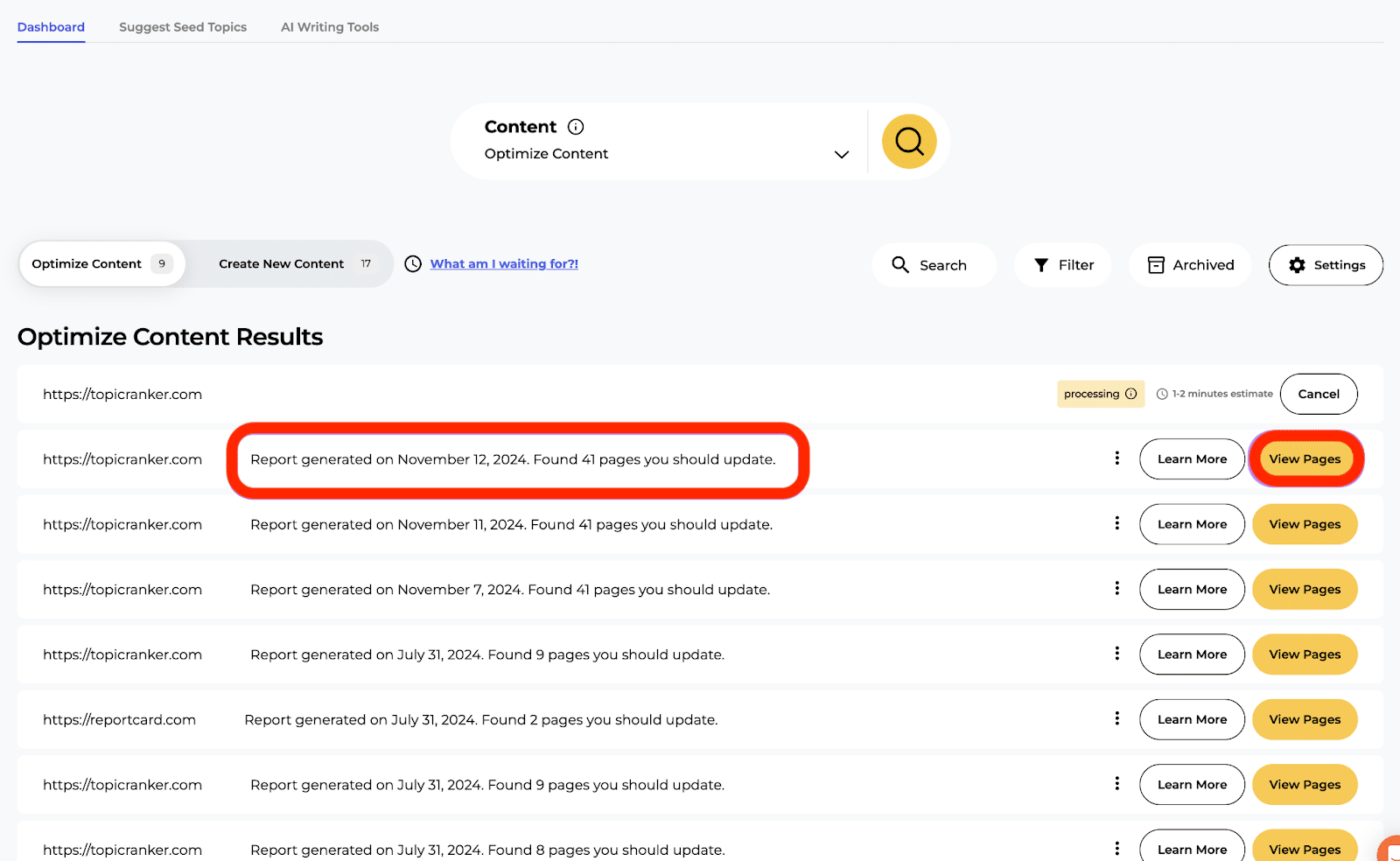Open the Content info tooltip icon
The image size is (1400, 861).
coord(576,127)
